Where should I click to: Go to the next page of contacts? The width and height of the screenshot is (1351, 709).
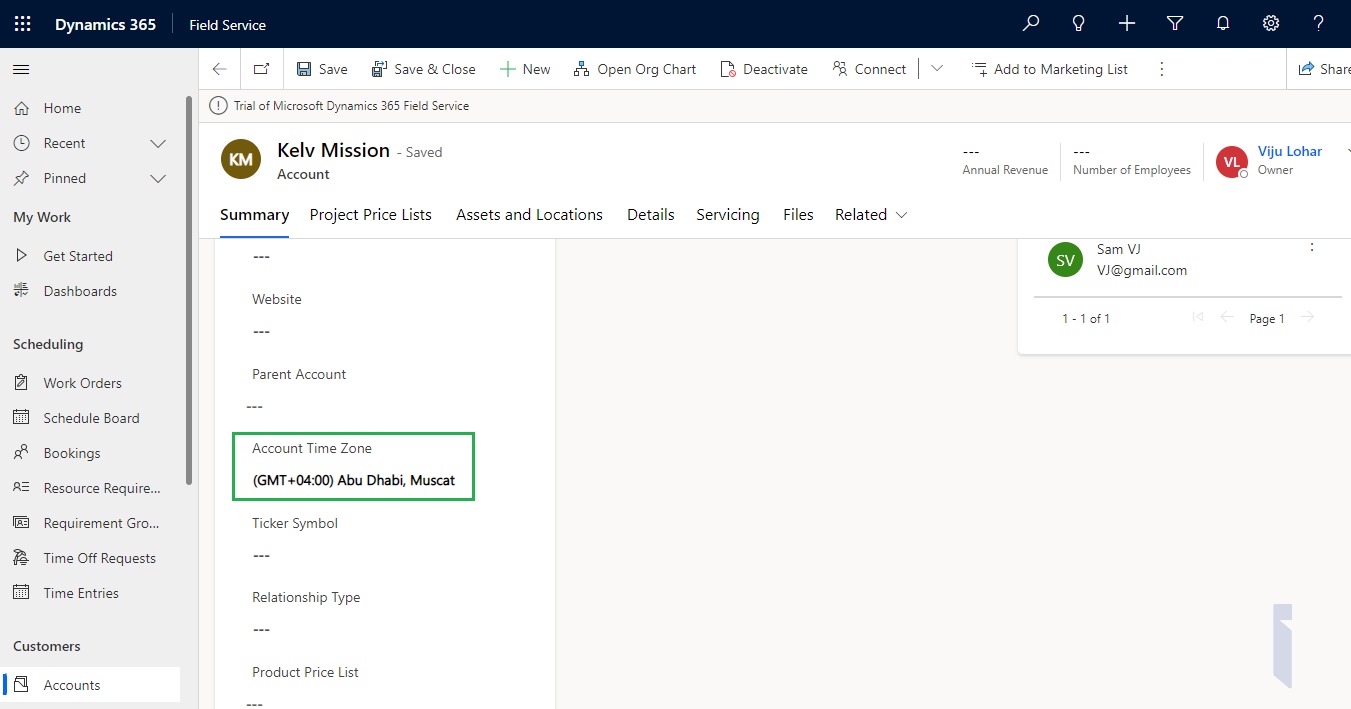tap(1308, 317)
